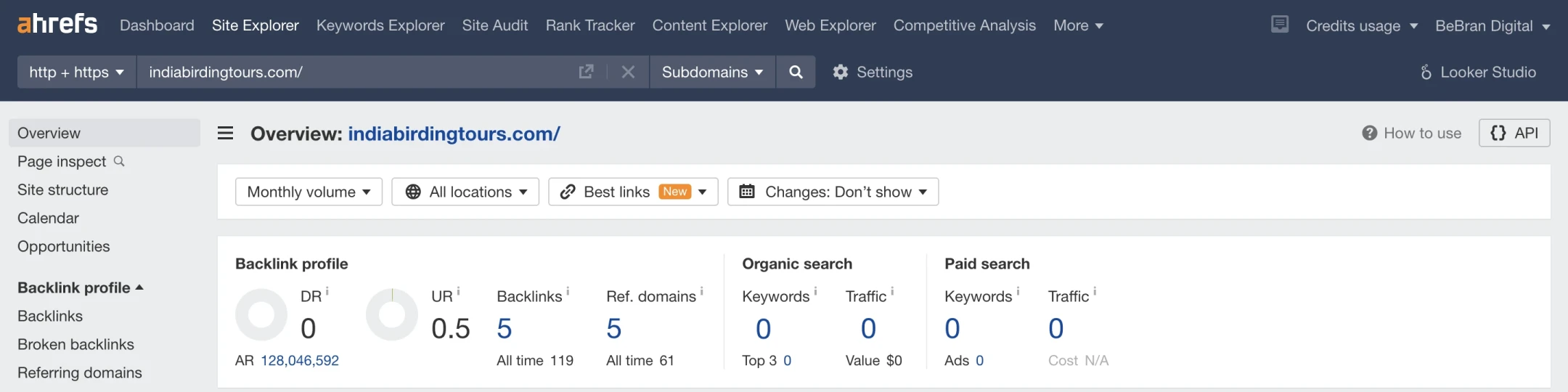Select Page inspect in the sidebar
This screenshot has width=1568, height=392.
point(62,161)
